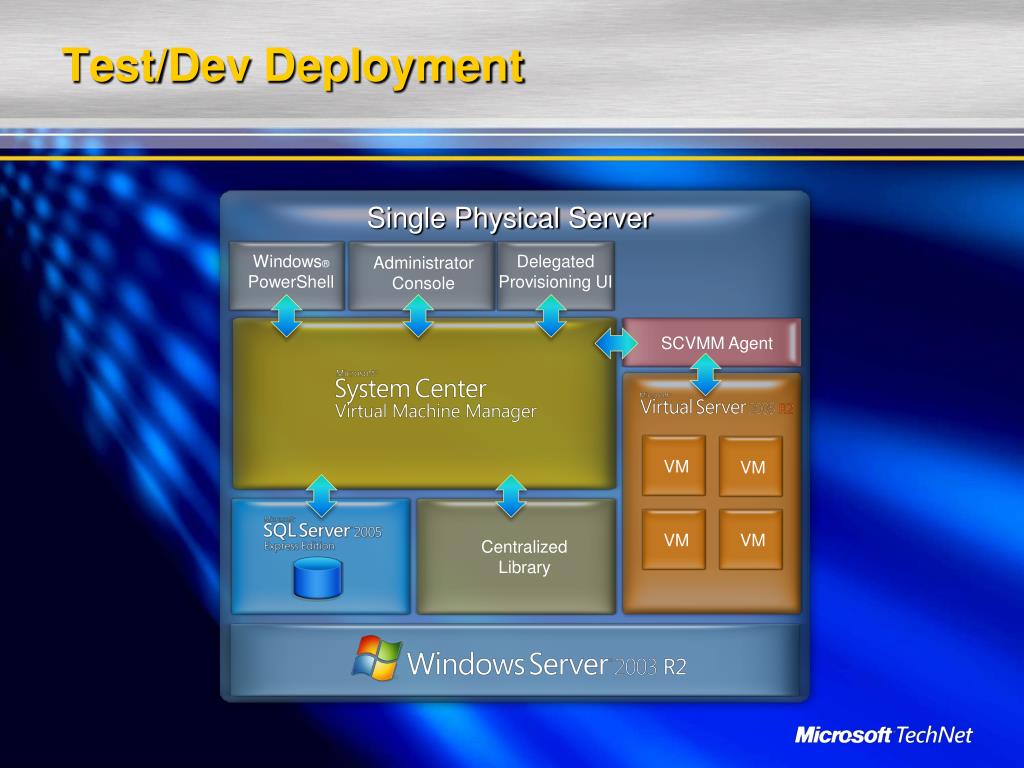Image resolution: width=1024 pixels, height=768 pixels.
Task: Click the arrow under Delegated Provisioning UI
Action: (x=551, y=316)
